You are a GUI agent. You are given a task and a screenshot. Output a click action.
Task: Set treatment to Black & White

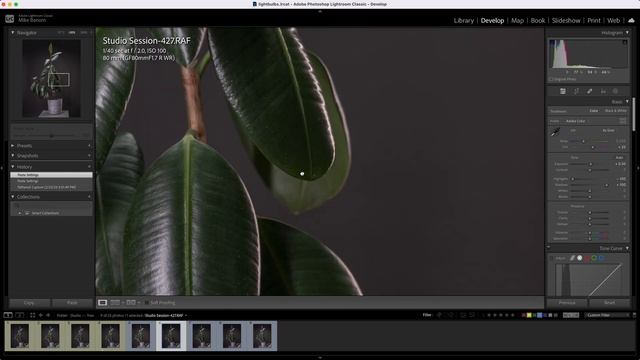click(616, 111)
